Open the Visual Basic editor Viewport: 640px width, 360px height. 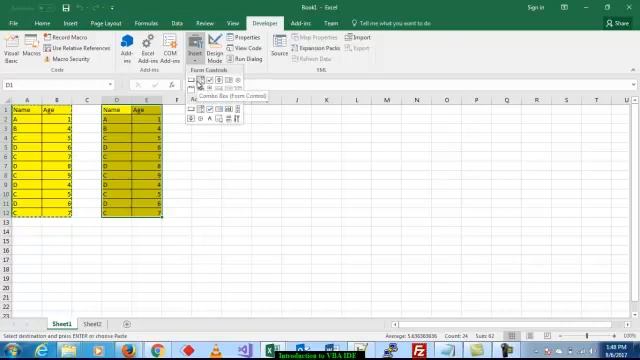pyautogui.click(x=11, y=49)
